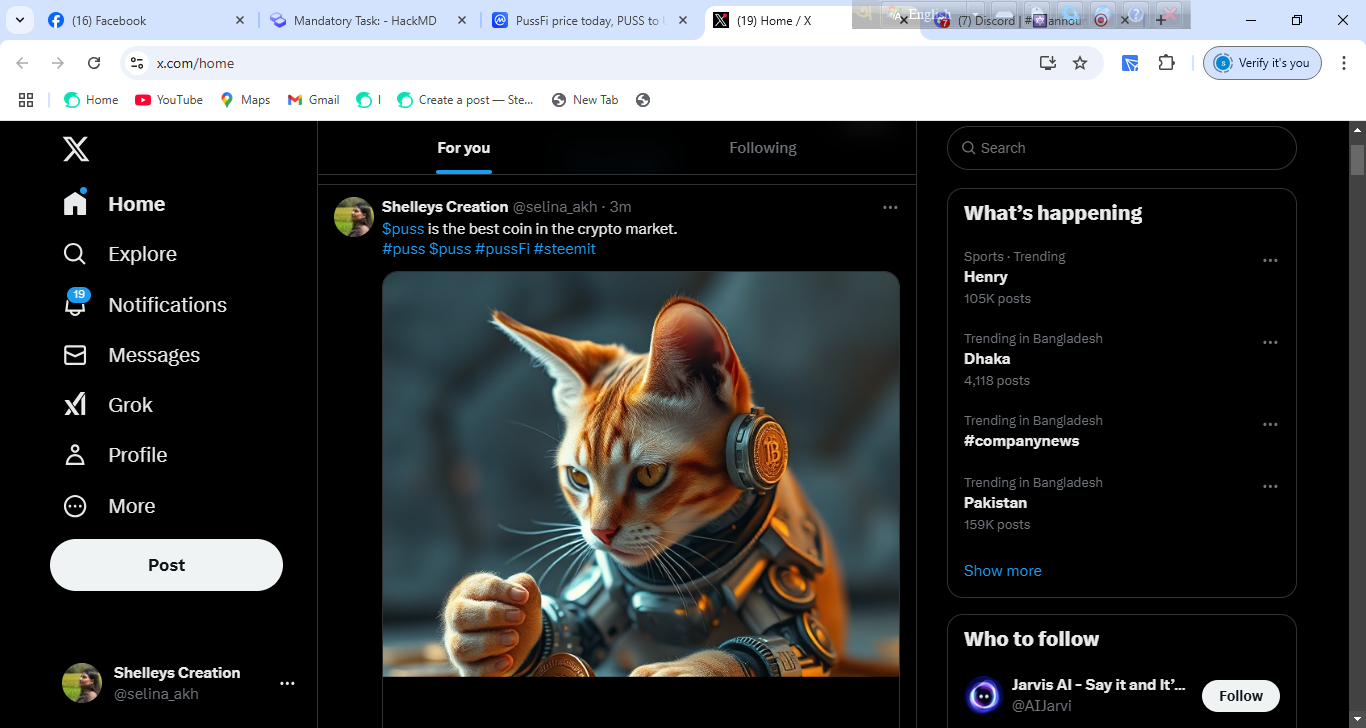Viewport: 1366px width, 728px height.
Task: Click the X logo in the sidebar
Action: pyautogui.click(x=76, y=149)
